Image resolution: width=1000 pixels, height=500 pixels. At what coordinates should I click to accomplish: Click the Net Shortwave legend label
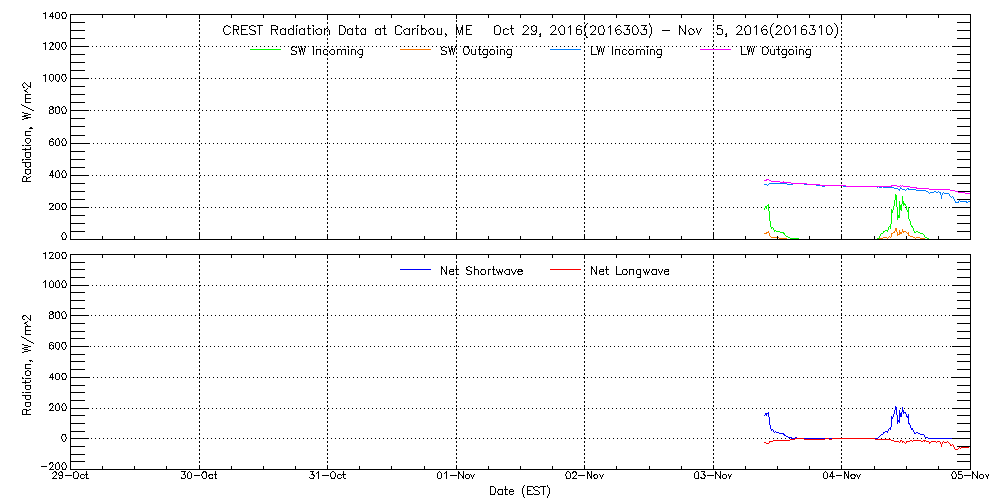click(x=482, y=271)
